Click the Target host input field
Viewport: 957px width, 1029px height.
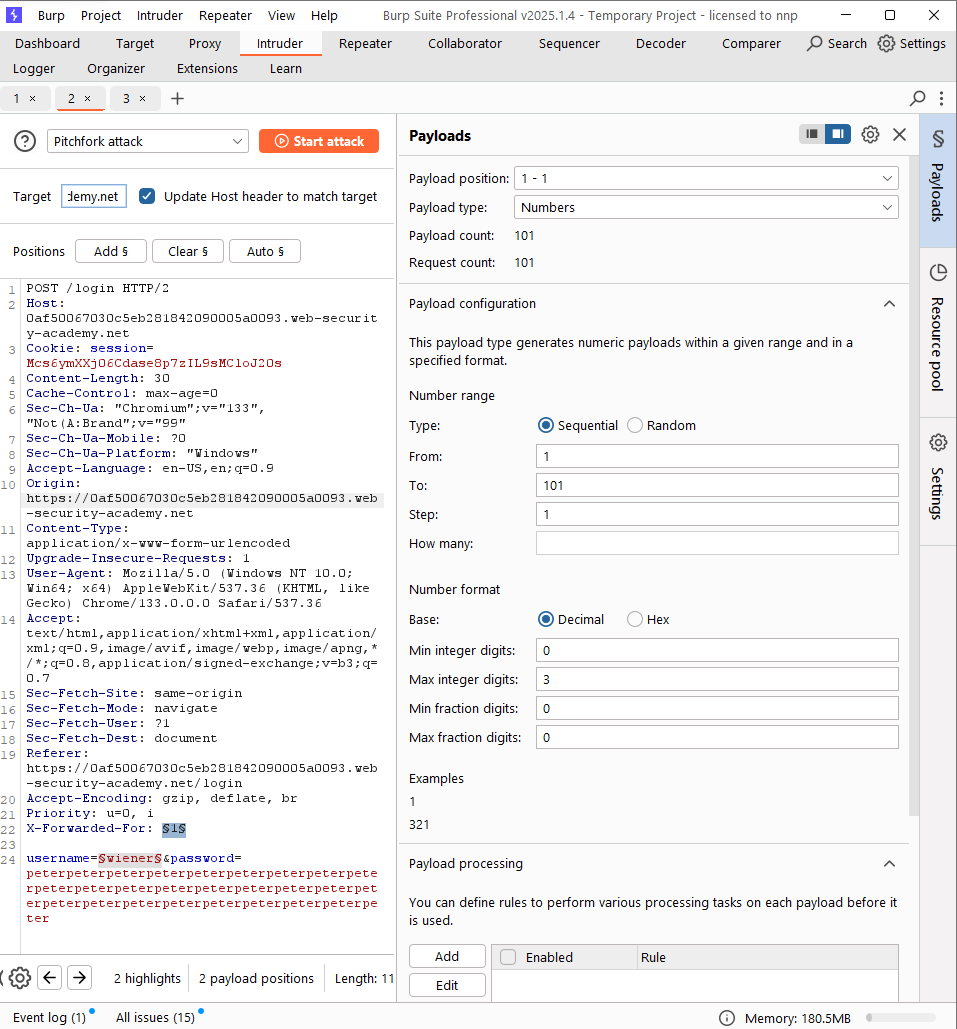tap(94, 196)
